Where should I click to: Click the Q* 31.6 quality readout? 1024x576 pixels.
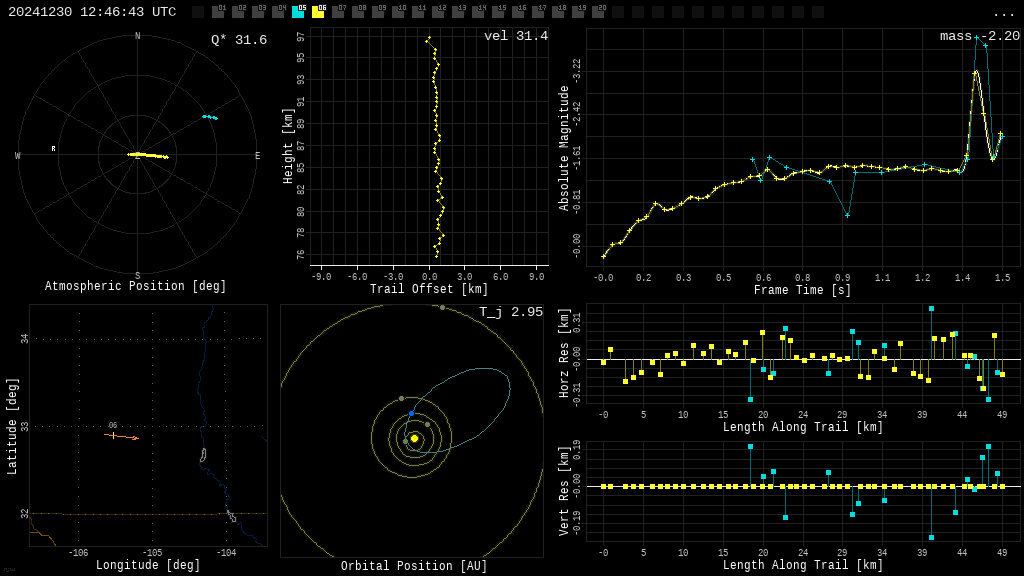pyautogui.click(x=238, y=40)
